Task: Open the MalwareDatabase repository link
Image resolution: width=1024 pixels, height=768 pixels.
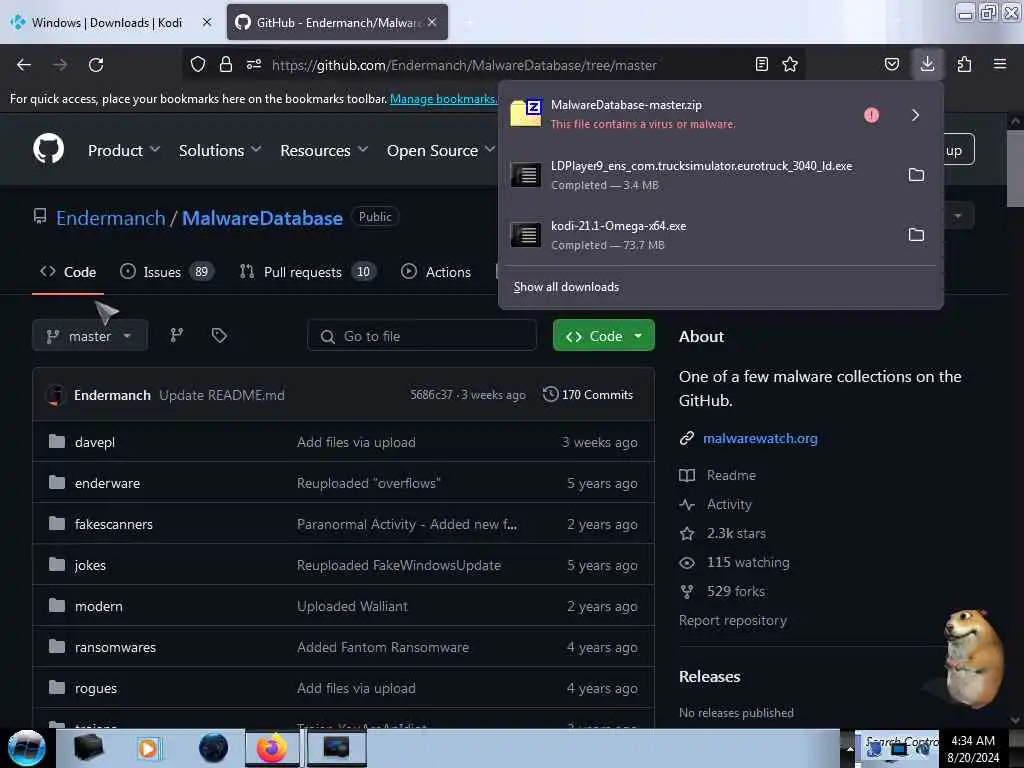Action: [x=262, y=217]
